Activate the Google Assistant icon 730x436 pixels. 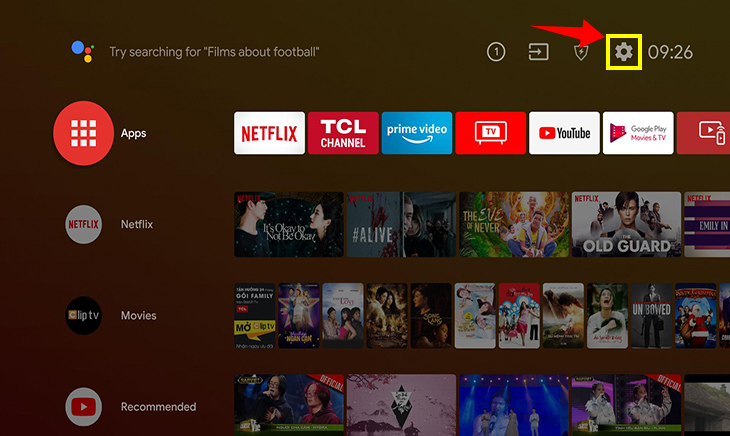83,51
